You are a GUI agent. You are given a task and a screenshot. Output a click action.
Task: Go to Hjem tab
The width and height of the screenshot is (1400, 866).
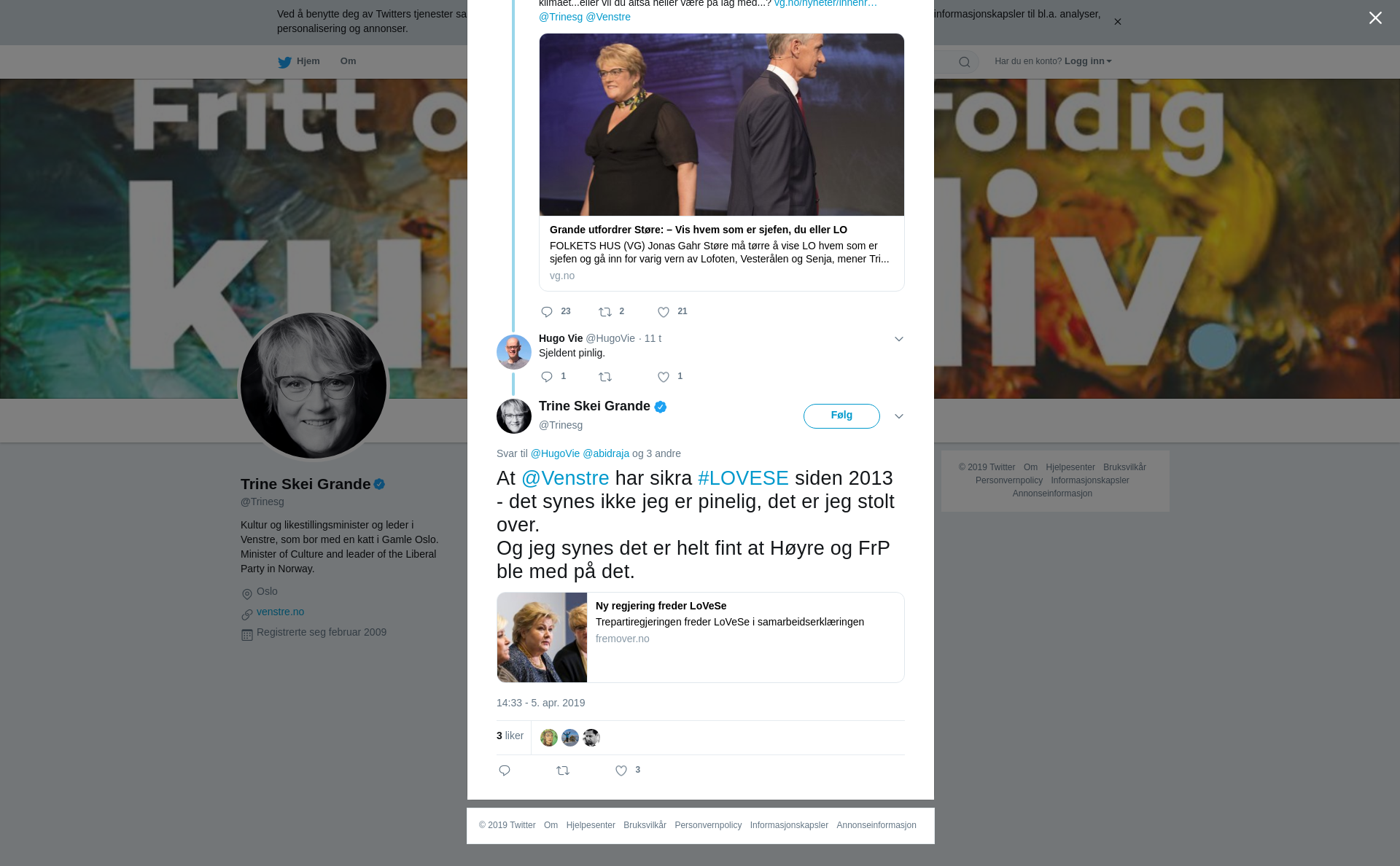point(299,61)
